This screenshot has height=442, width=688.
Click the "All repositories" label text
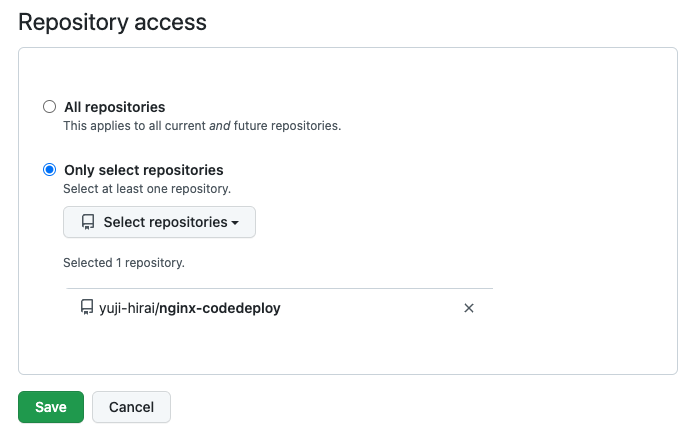114,107
